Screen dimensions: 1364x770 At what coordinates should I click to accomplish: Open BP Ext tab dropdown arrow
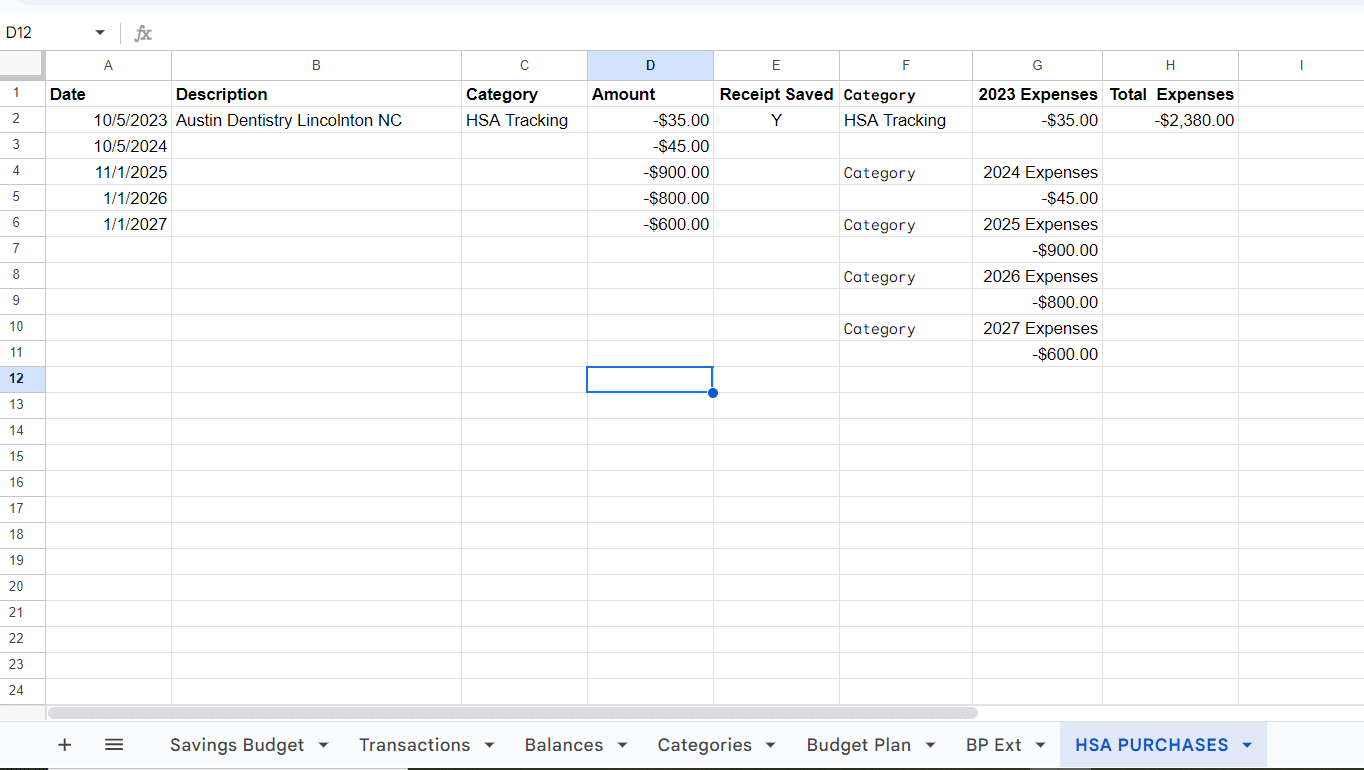[x=1040, y=745]
